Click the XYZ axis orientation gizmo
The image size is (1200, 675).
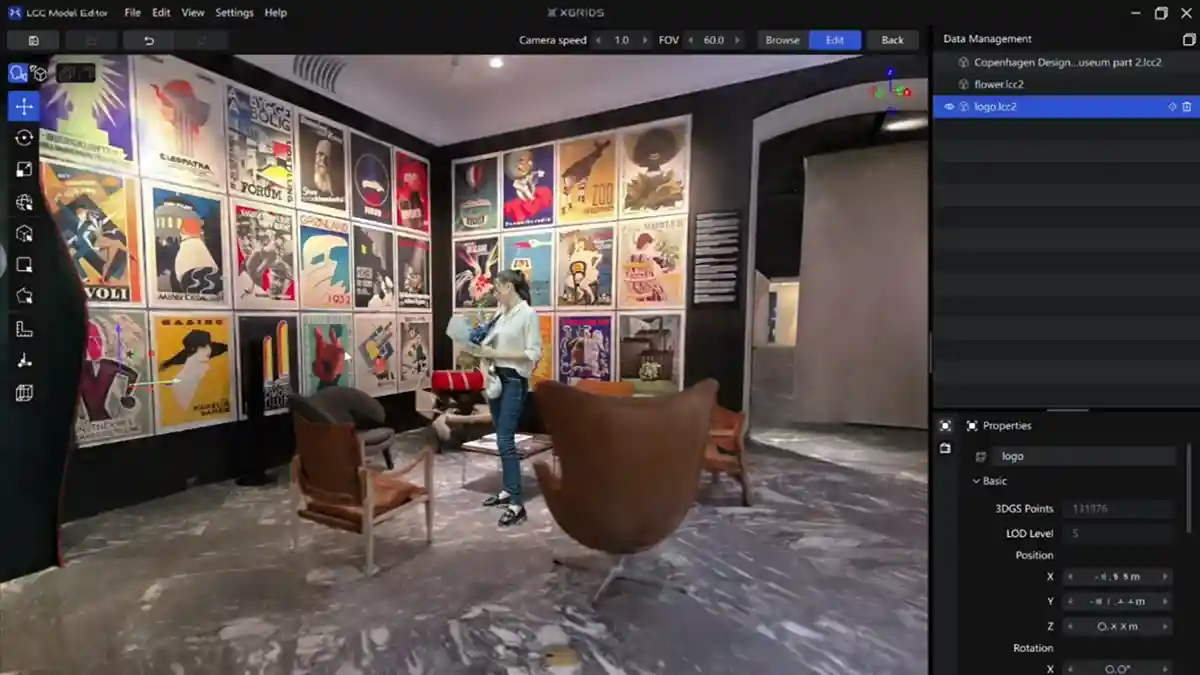click(888, 89)
